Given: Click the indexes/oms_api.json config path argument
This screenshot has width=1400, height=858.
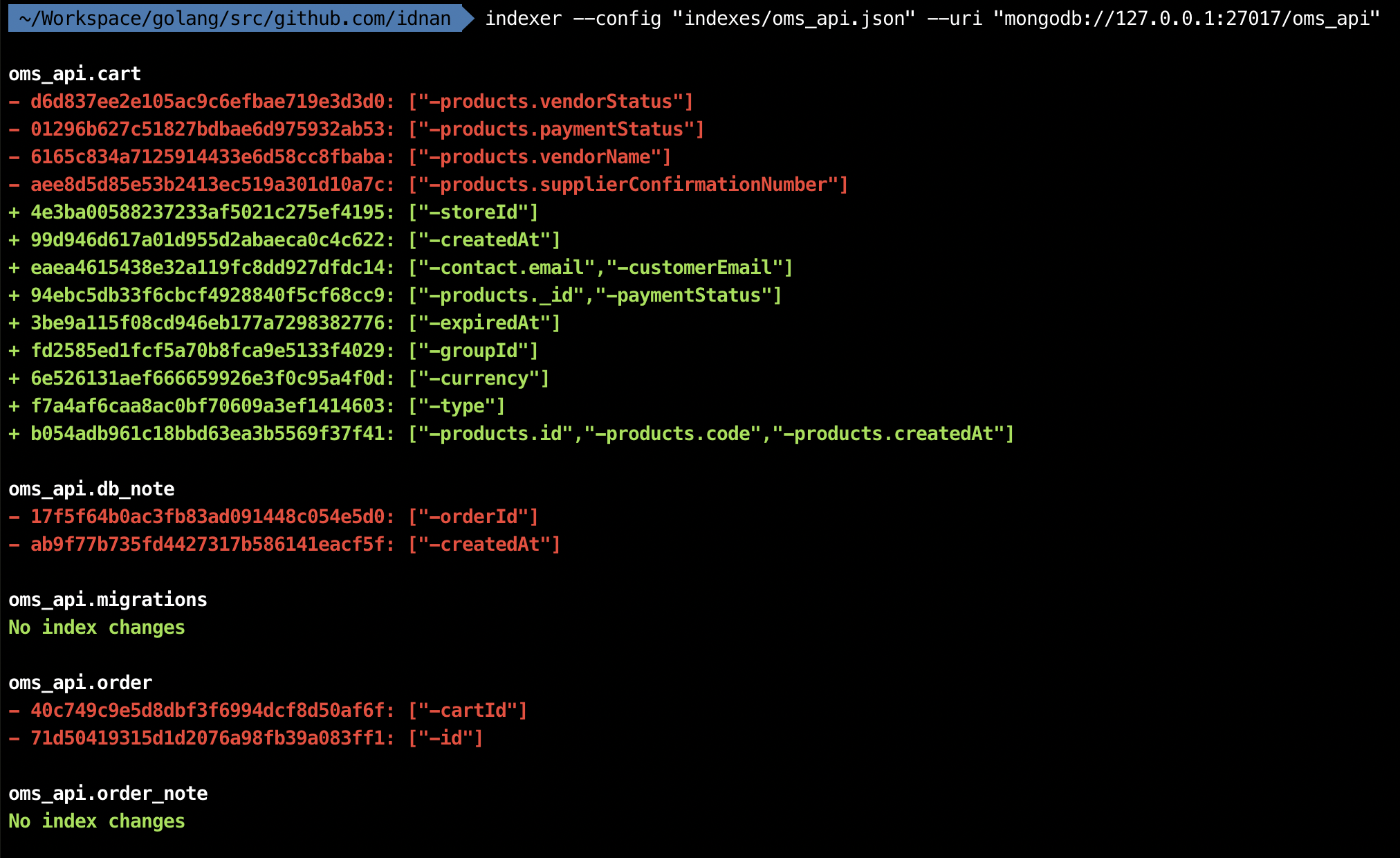Looking at the screenshot, I should (793, 18).
